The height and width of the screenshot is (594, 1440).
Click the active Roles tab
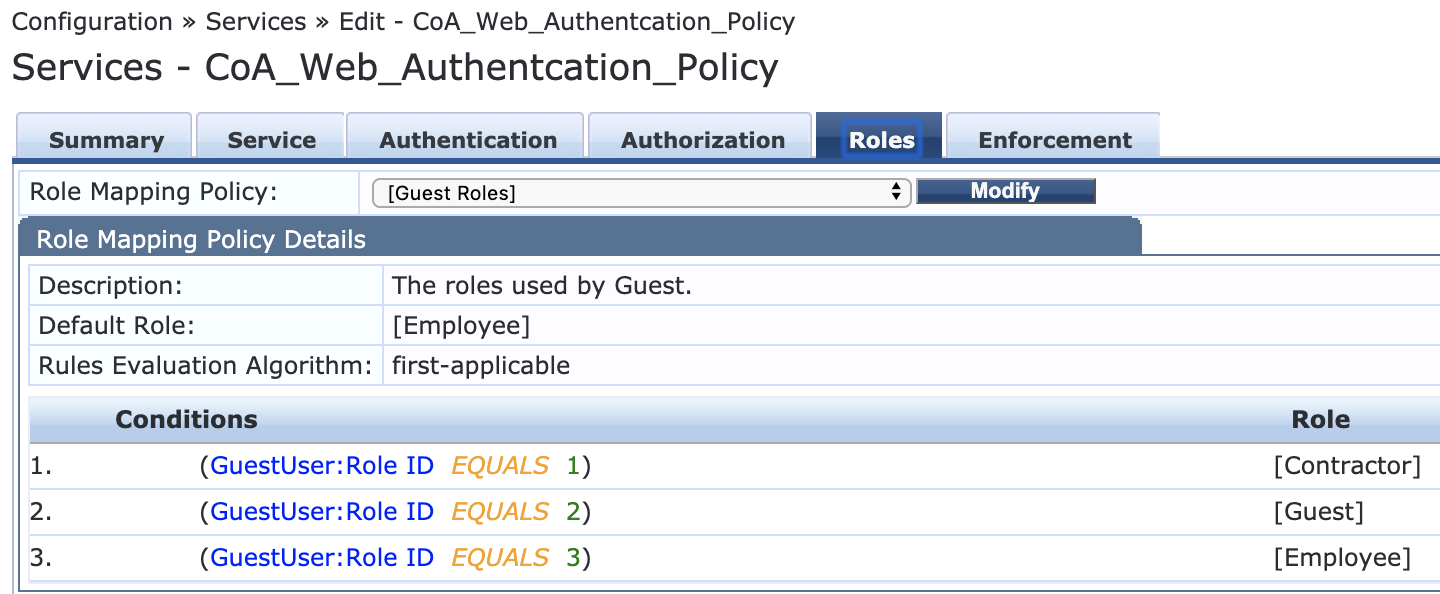coord(881,140)
